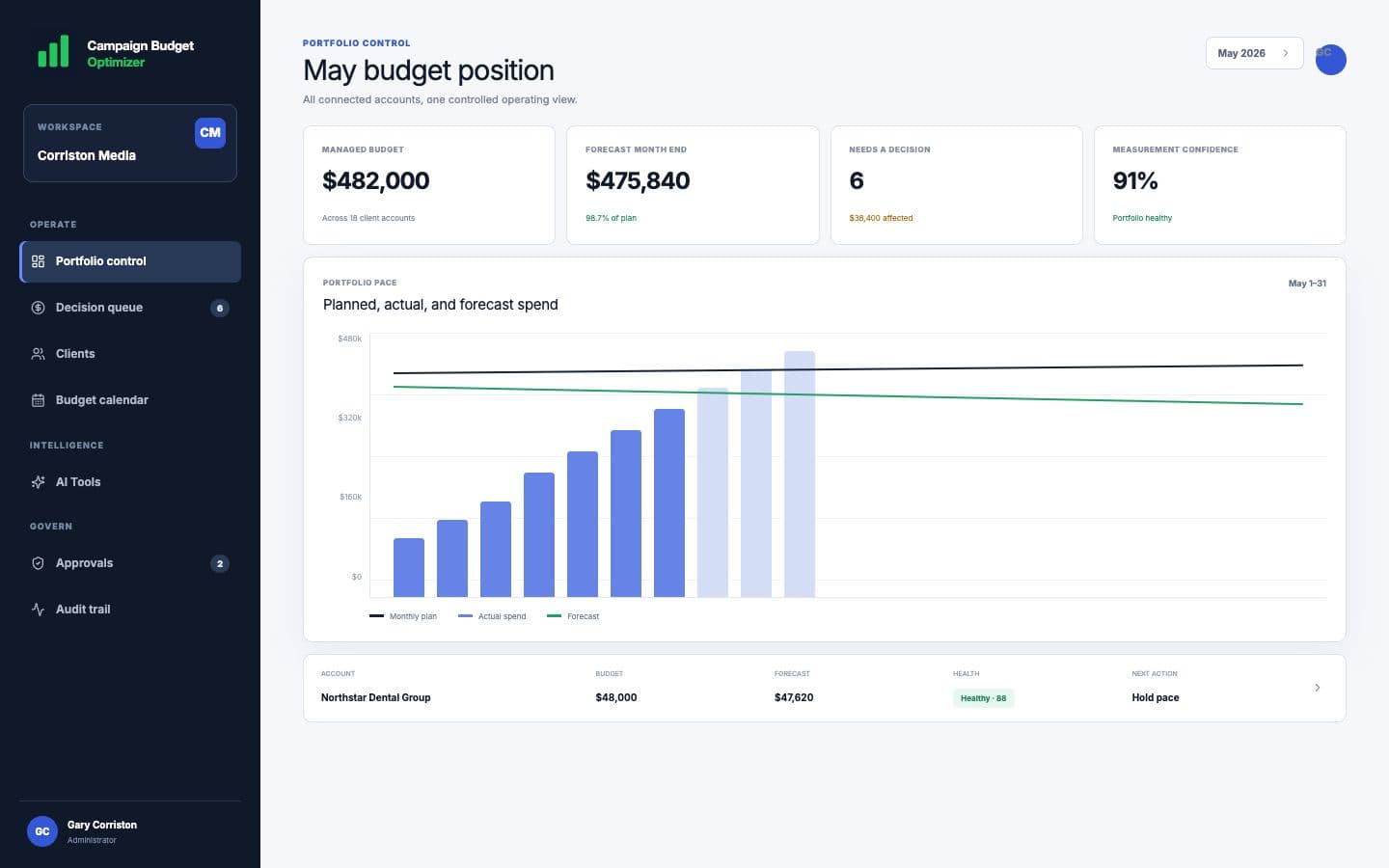This screenshot has width=1389, height=868.
Task: Click the Healthy · 88 status badge
Action: click(984, 698)
